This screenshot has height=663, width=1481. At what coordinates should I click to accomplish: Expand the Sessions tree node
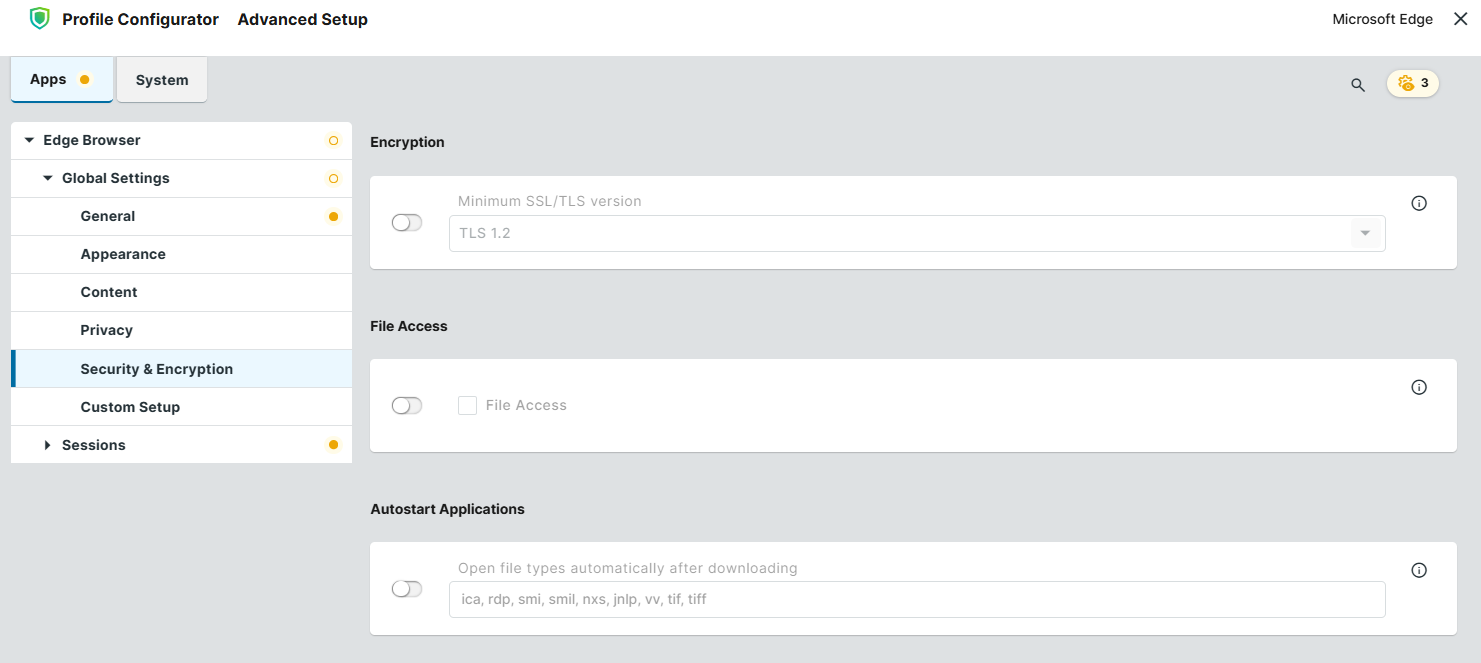tap(47, 445)
